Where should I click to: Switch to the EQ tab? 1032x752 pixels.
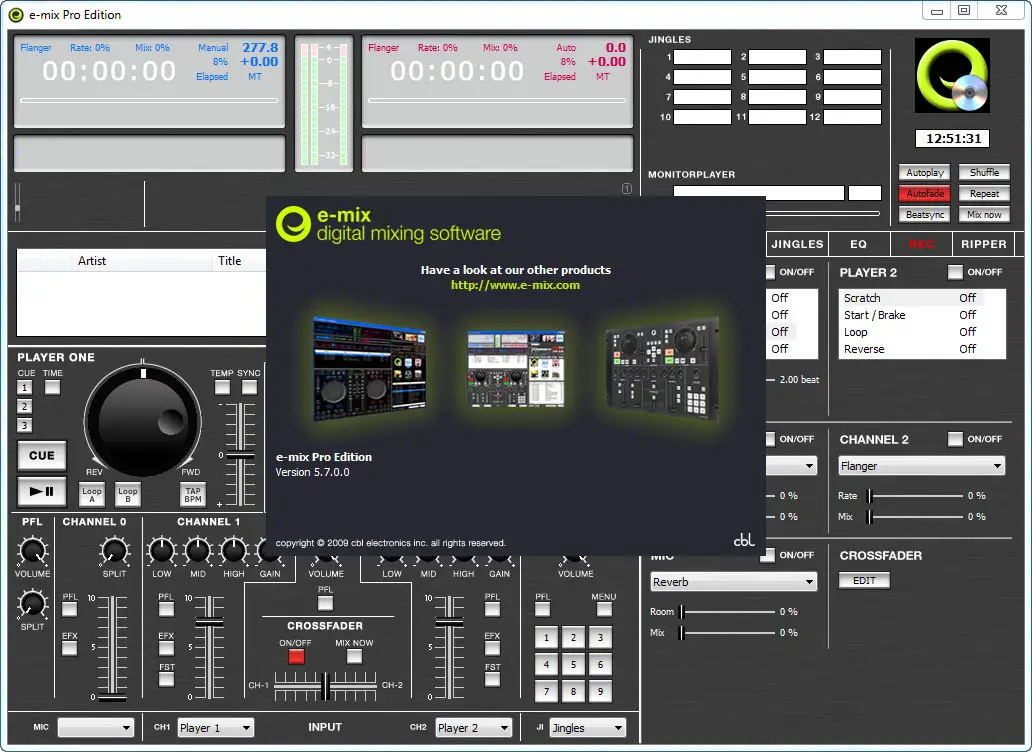point(859,244)
